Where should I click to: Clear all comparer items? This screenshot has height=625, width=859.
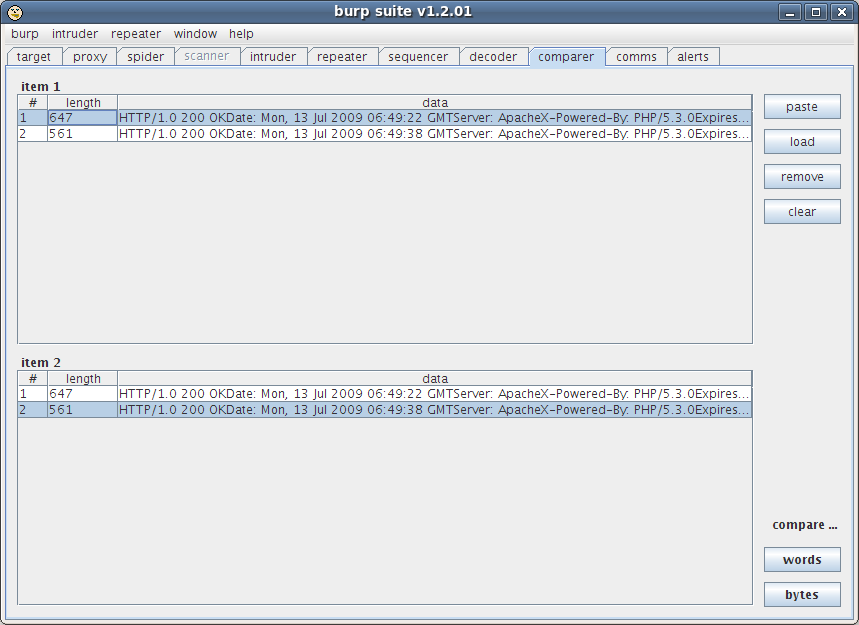coord(802,211)
